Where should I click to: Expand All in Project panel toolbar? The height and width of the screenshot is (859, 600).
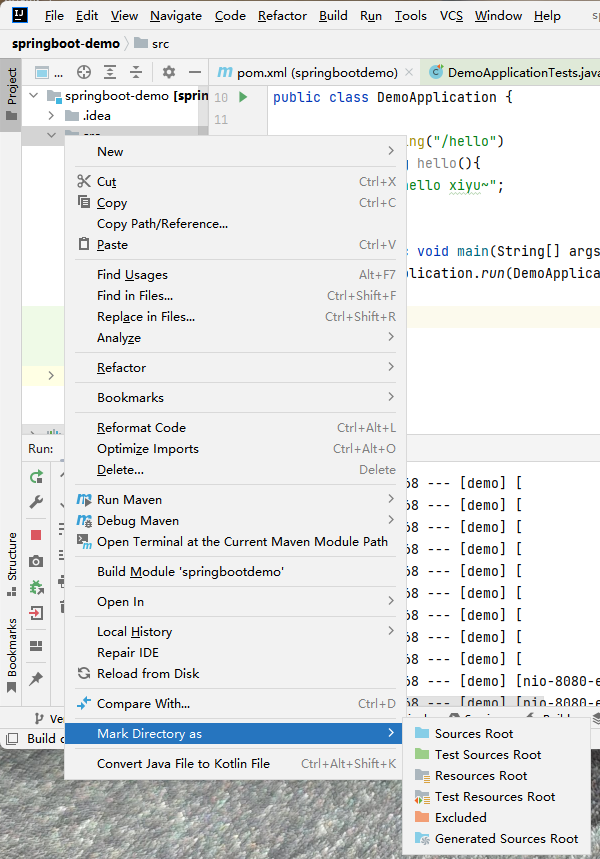click(110, 72)
